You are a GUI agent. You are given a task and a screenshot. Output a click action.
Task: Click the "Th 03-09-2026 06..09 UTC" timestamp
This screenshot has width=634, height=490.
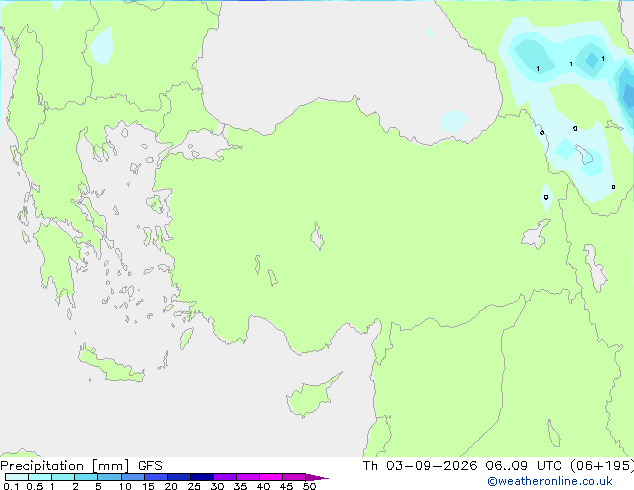[x=462, y=466]
